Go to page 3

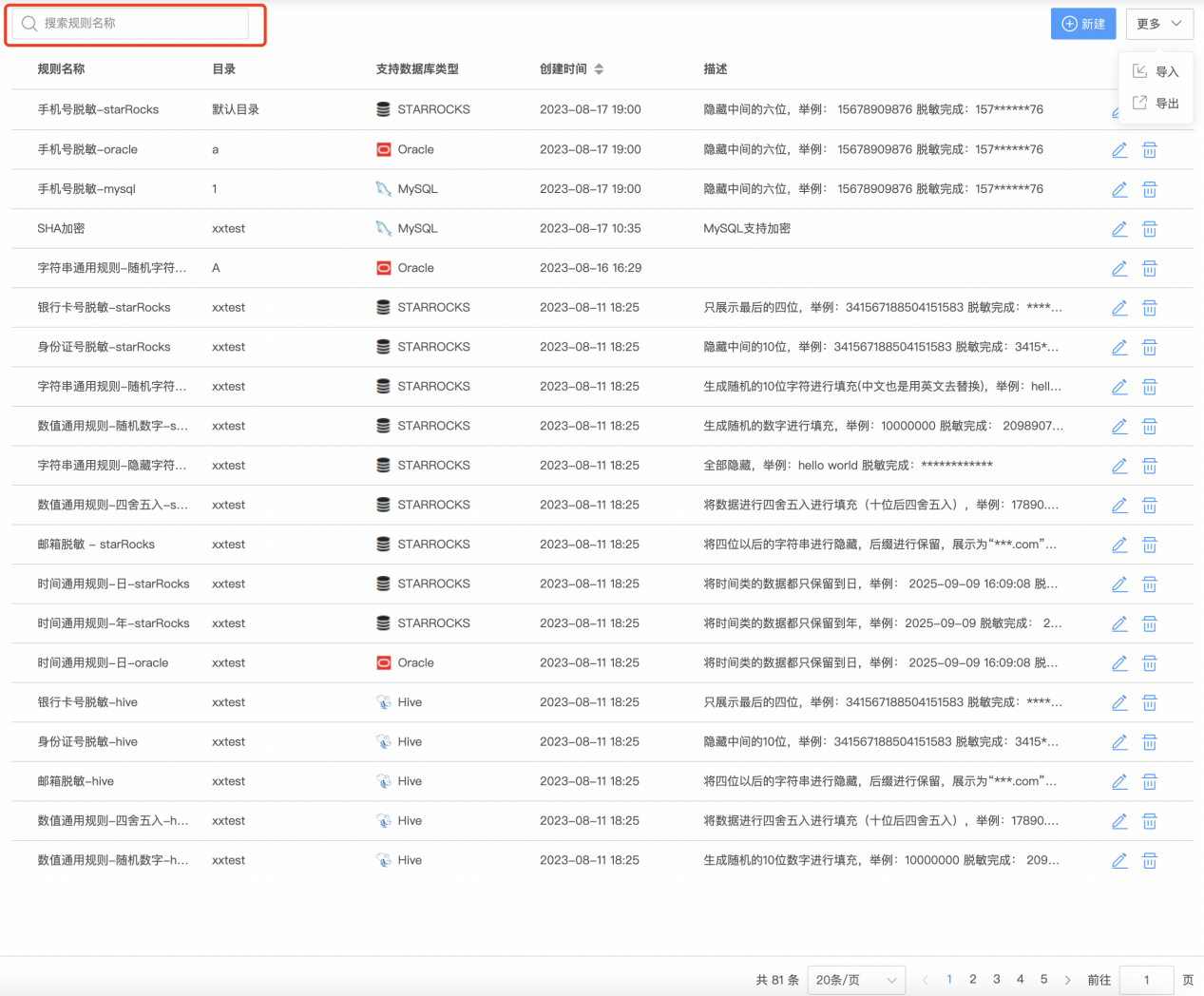(997, 979)
